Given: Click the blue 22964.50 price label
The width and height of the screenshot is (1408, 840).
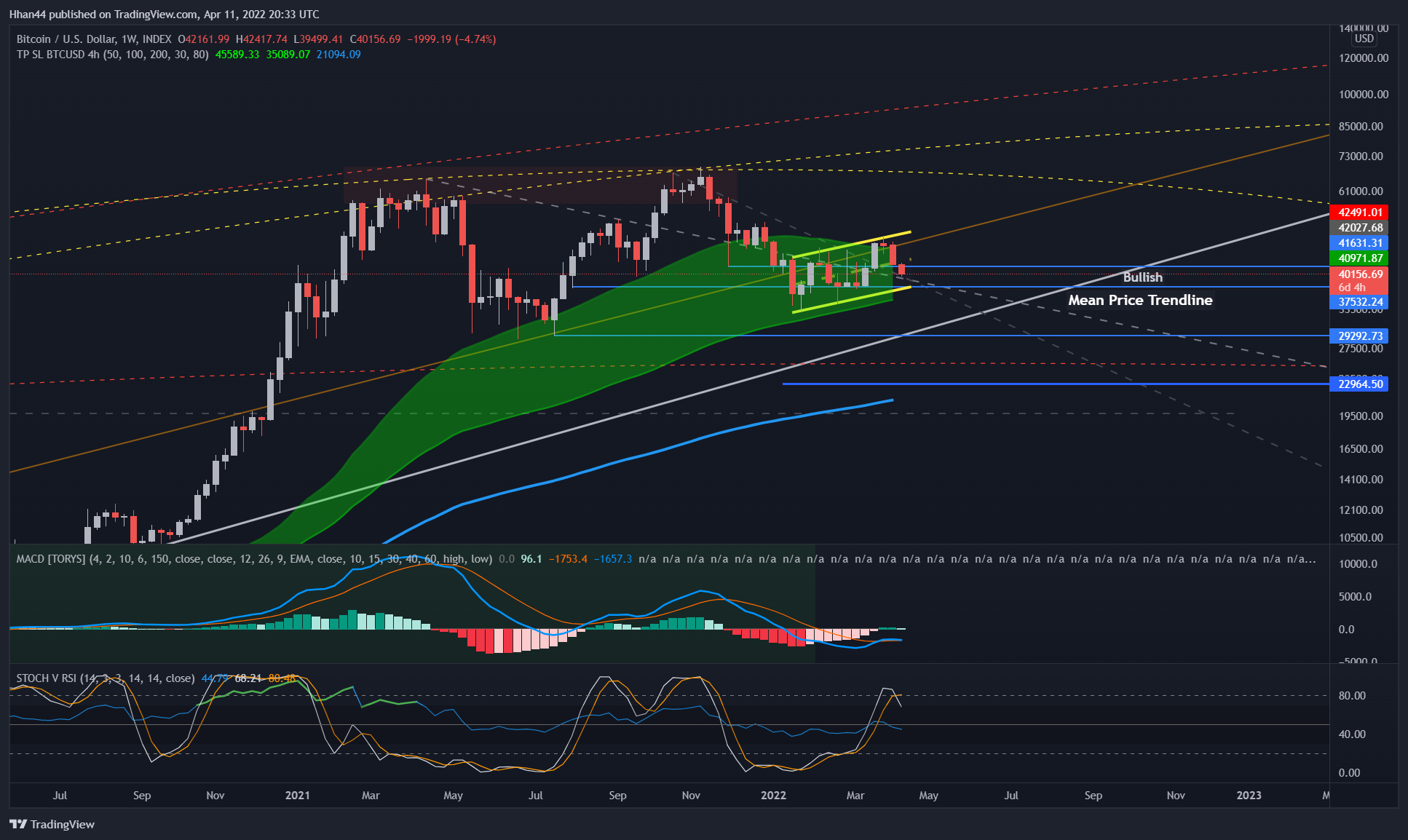Looking at the screenshot, I should click(1358, 384).
